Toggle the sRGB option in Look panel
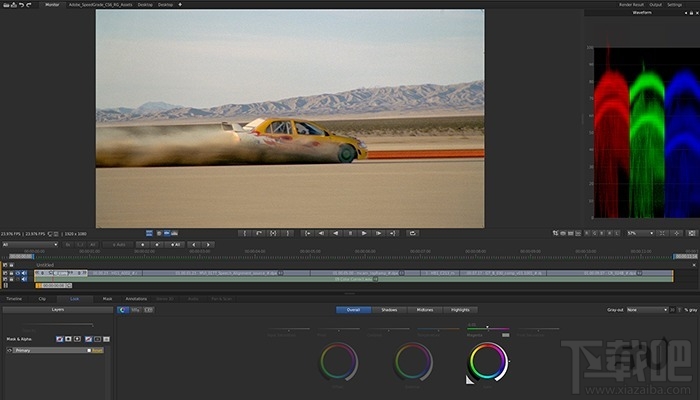The width and height of the screenshot is (700, 400). (137, 310)
